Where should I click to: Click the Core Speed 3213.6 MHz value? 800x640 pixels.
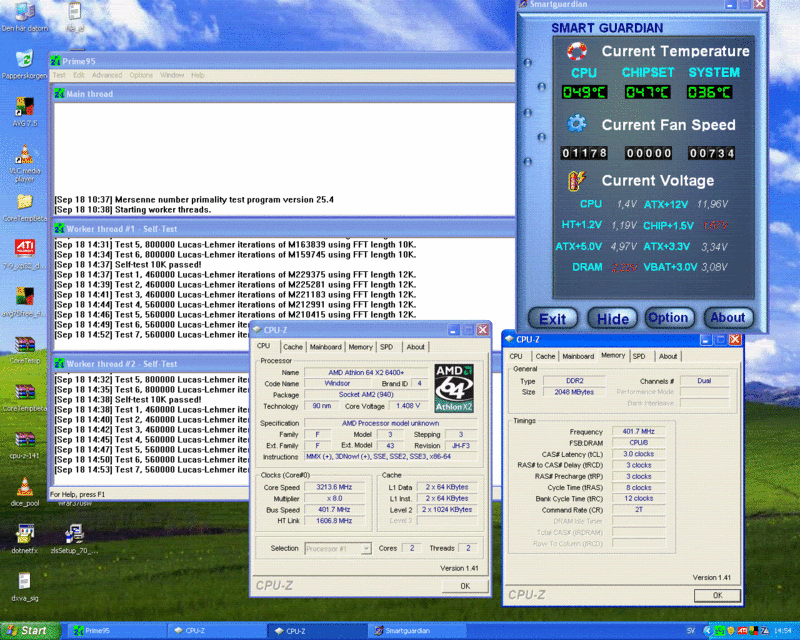click(x=334, y=487)
